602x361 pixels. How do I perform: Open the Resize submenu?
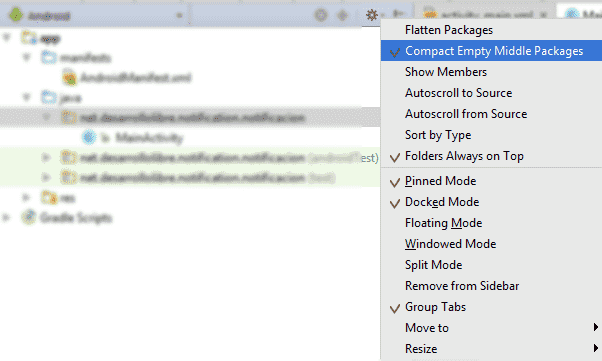pos(491,349)
